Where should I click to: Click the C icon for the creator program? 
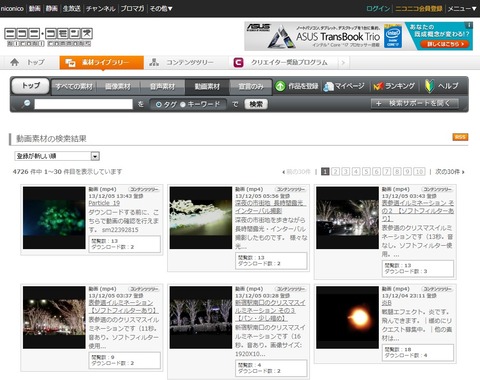pyautogui.click(x=238, y=62)
